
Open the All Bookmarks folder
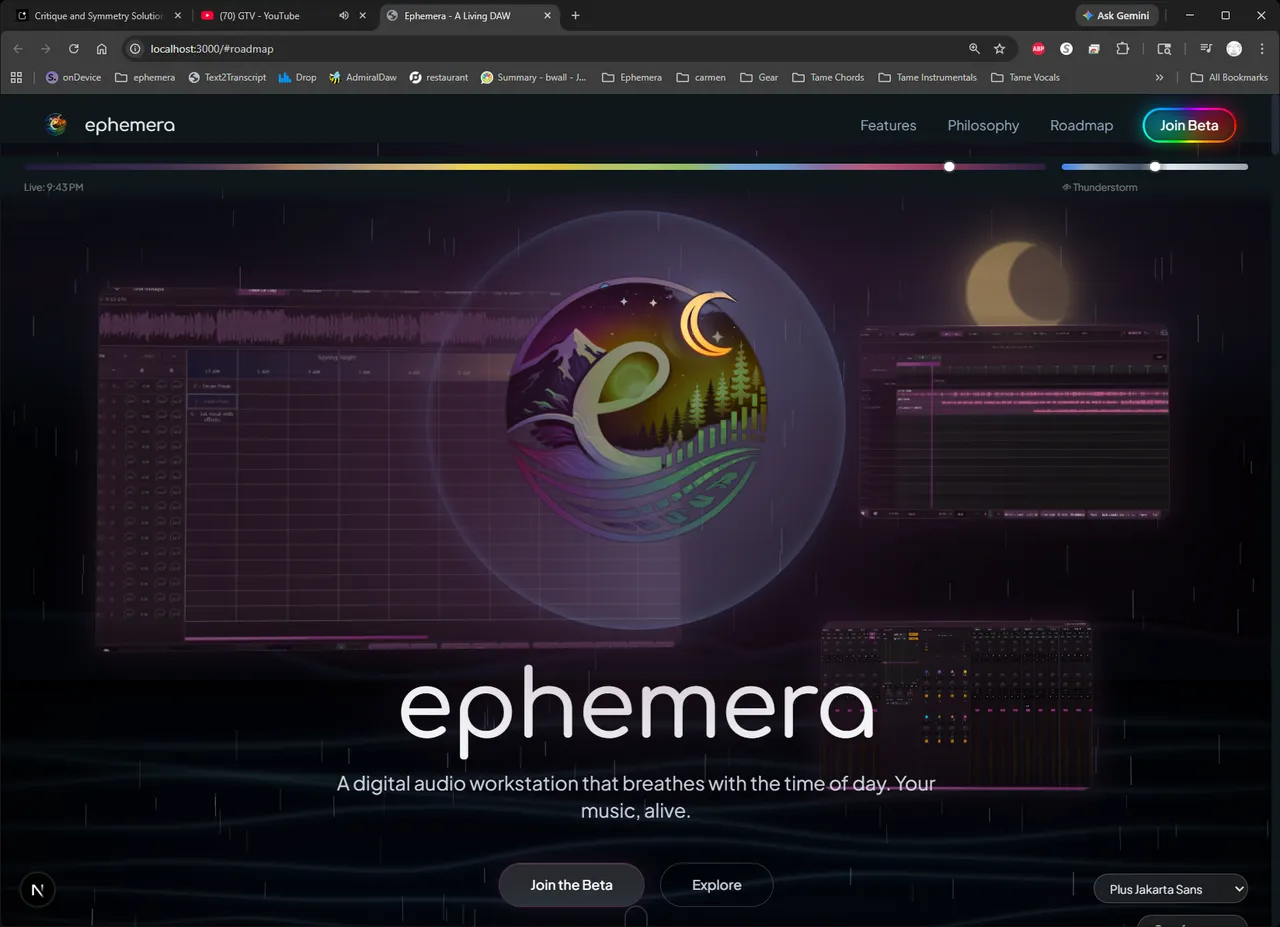(1229, 77)
